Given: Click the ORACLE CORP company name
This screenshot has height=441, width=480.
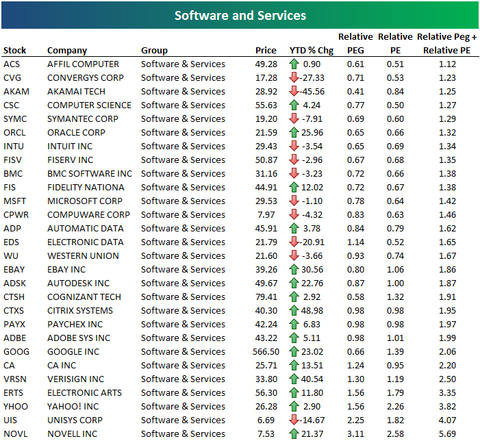Looking at the screenshot, I should (76, 132).
